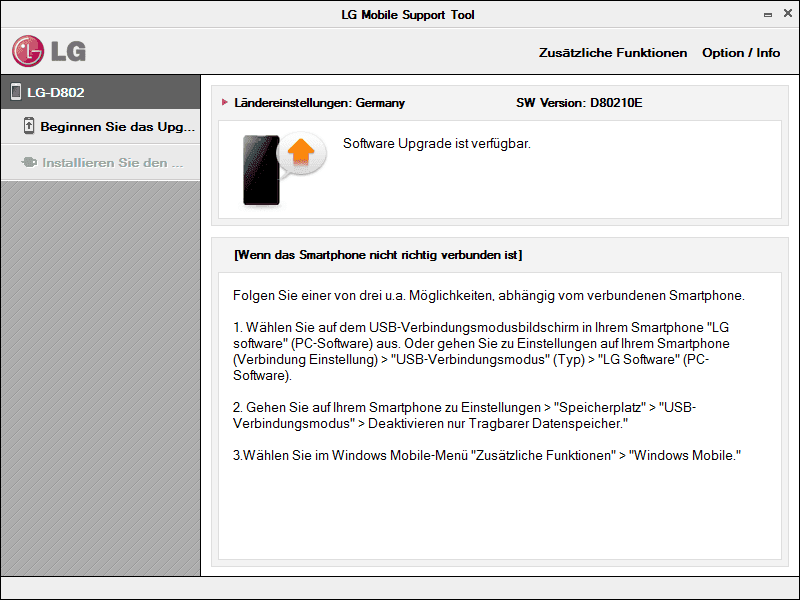
Task: Click the red triangle beside Ländereinstellungen
Action: pyautogui.click(x=224, y=103)
